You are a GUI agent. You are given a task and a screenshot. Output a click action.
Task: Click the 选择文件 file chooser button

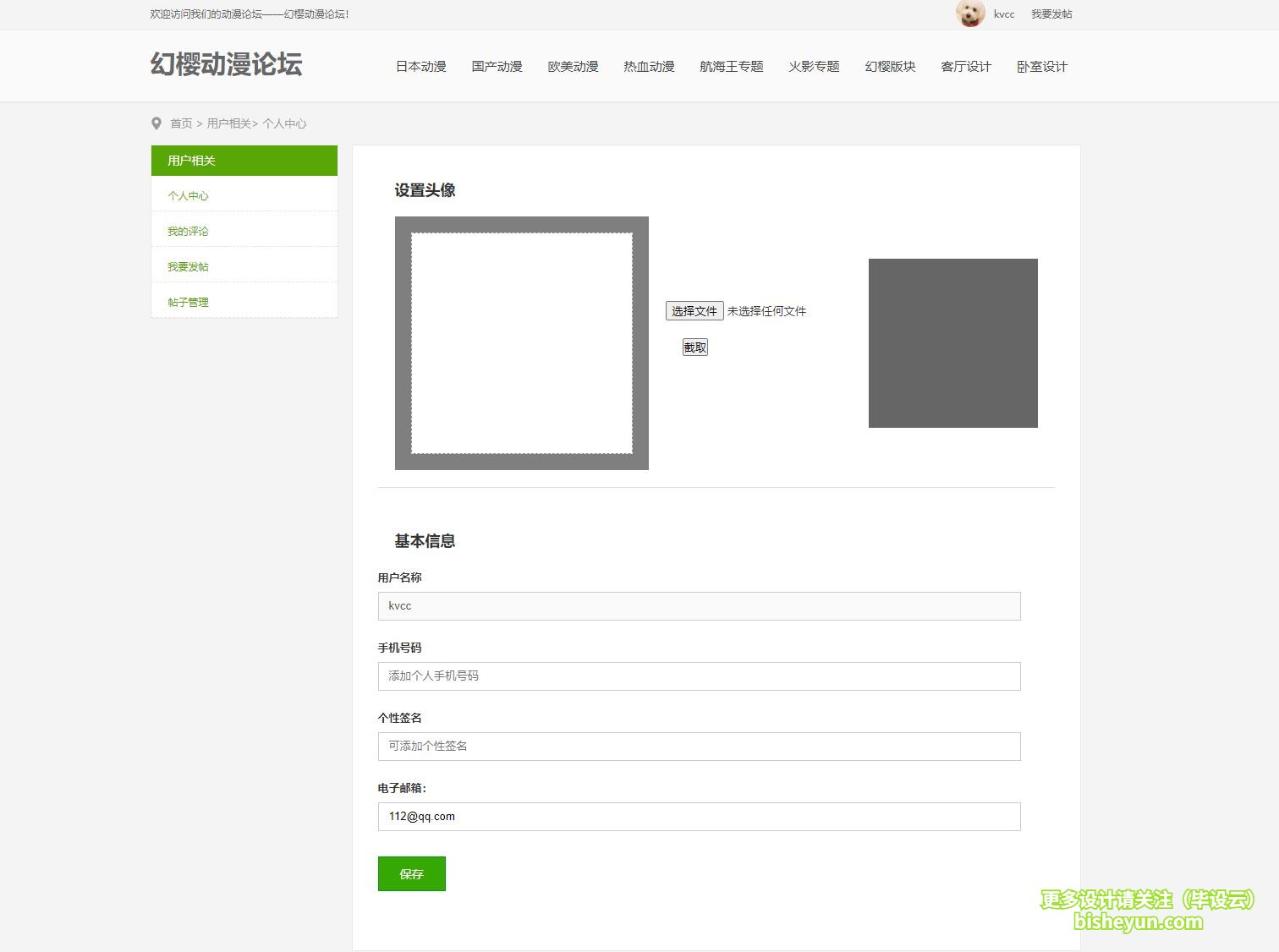[x=694, y=311]
